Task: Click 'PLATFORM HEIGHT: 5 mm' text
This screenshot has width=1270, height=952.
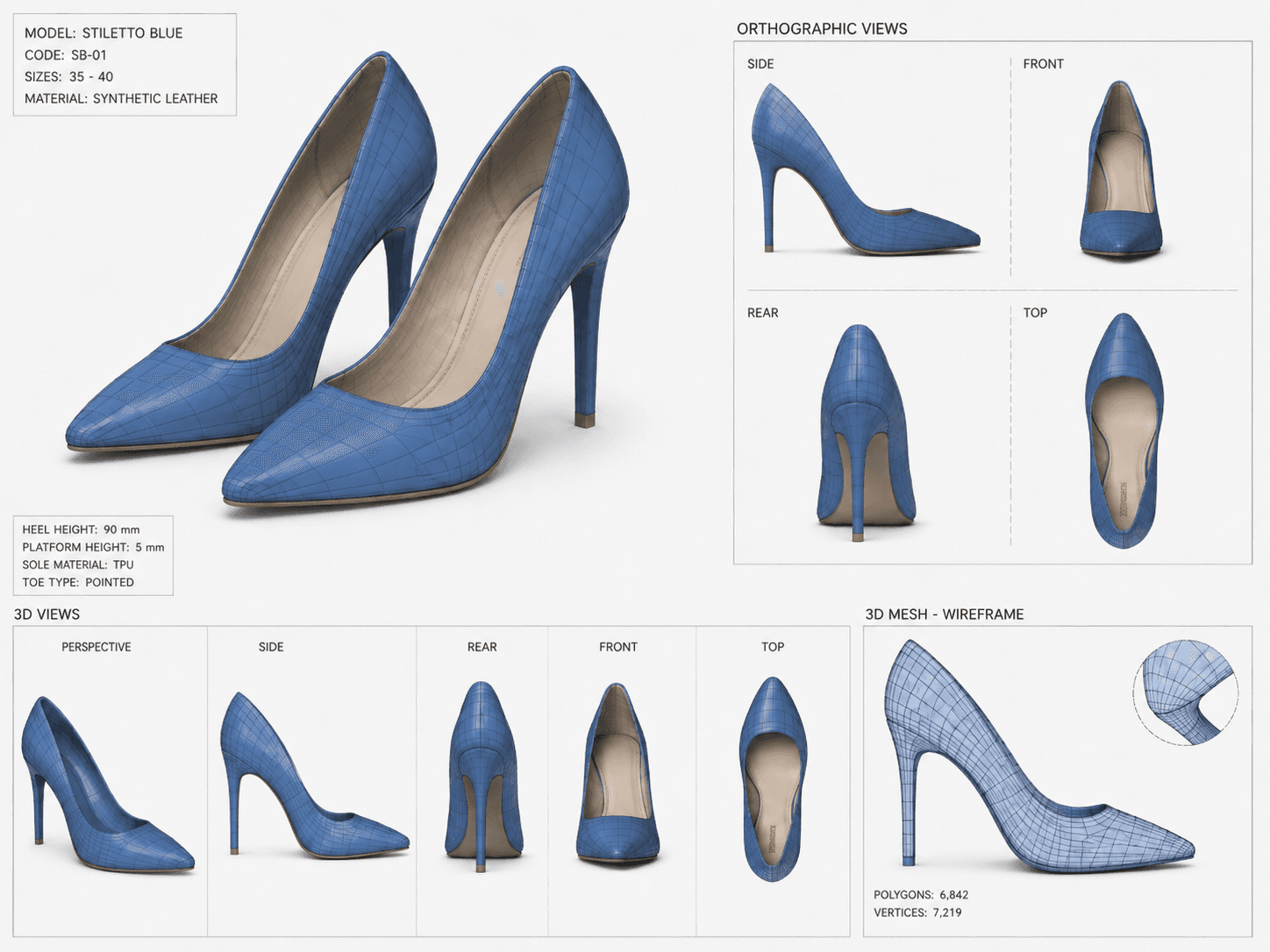Action: pos(93,547)
